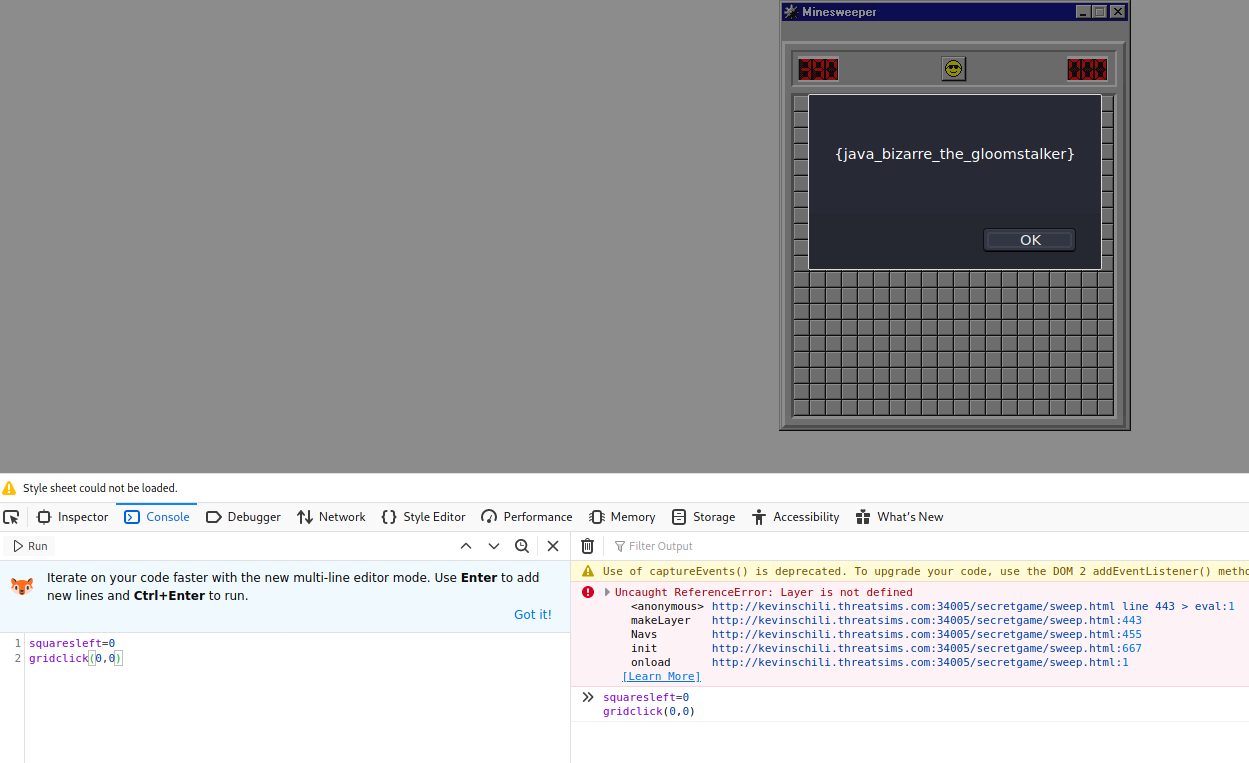Click the red error icon in console
1249x763 pixels.
pyautogui.click(x=588, y=592)
